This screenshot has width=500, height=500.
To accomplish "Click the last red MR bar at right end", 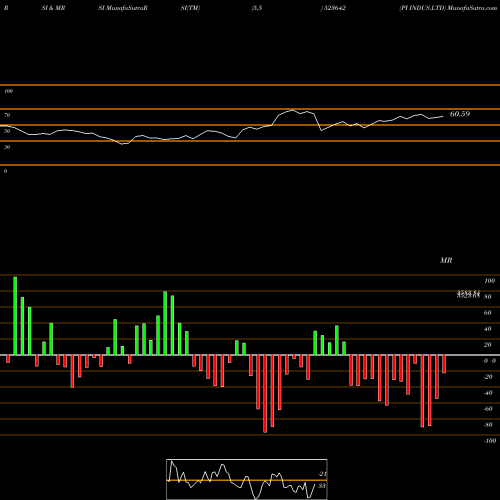I will [444, 364].
